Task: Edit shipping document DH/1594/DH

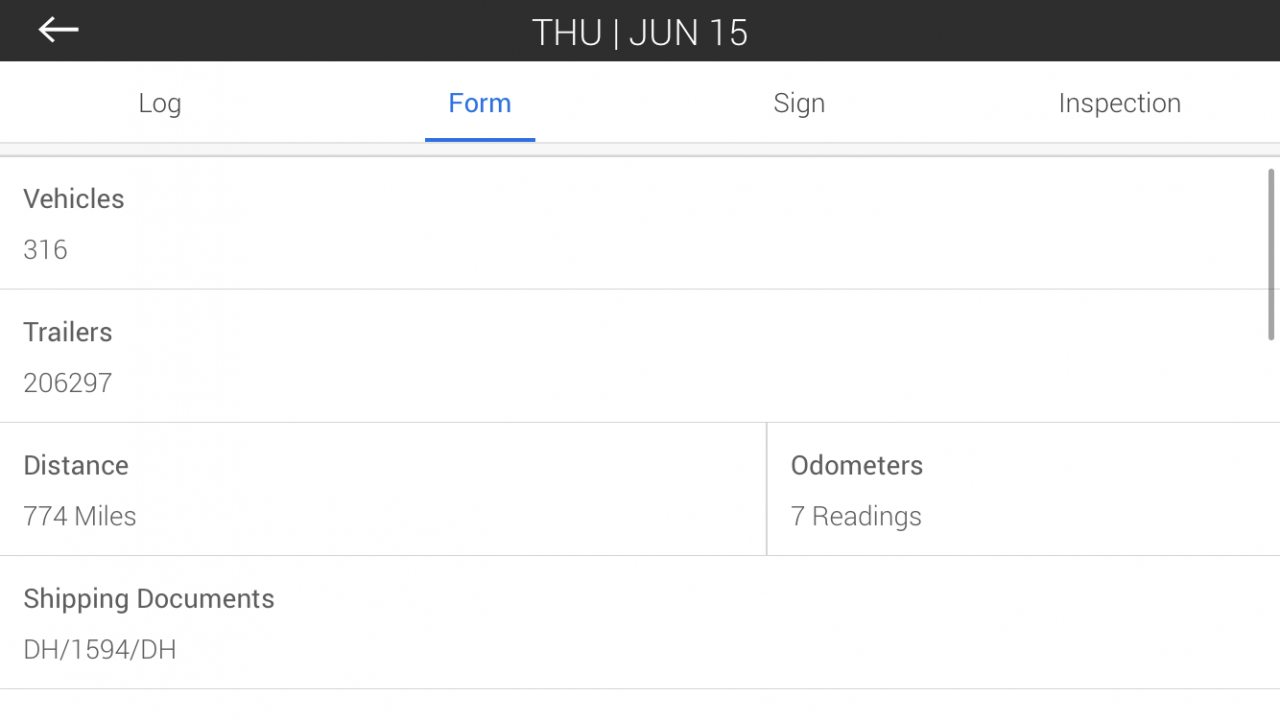Action: (100, 650)
